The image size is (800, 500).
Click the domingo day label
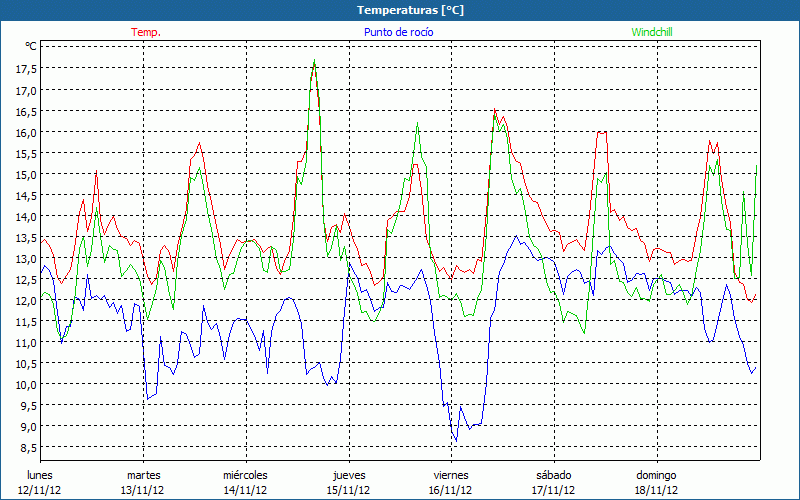coord(656,475)
